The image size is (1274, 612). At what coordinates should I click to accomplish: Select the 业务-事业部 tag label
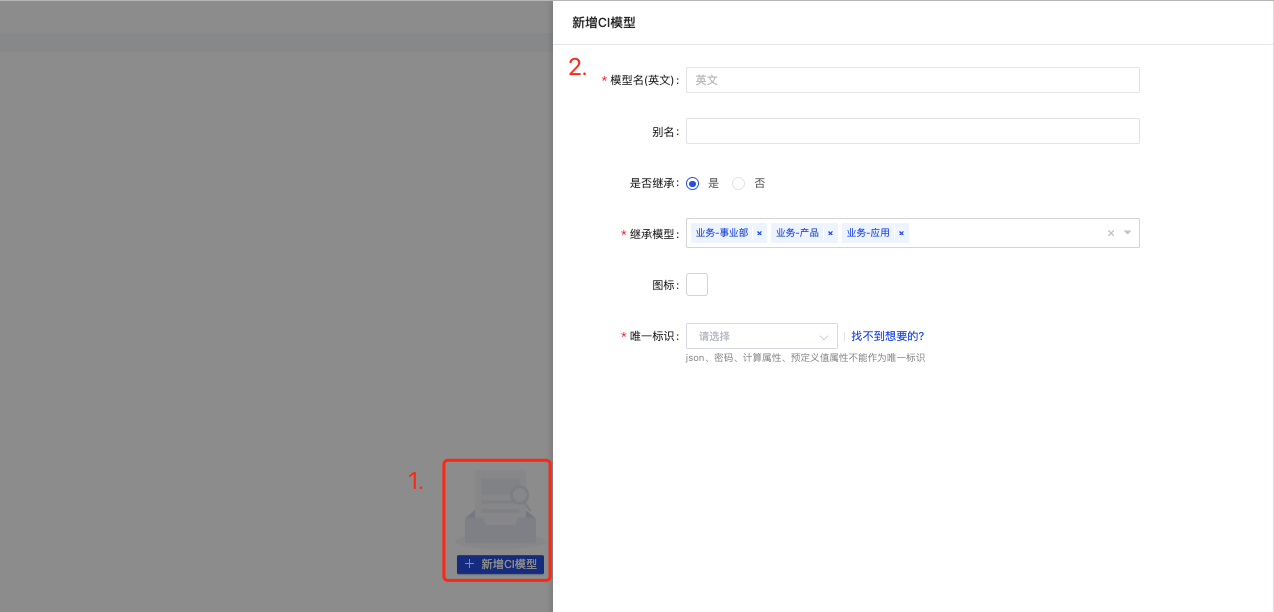(721, 233)
